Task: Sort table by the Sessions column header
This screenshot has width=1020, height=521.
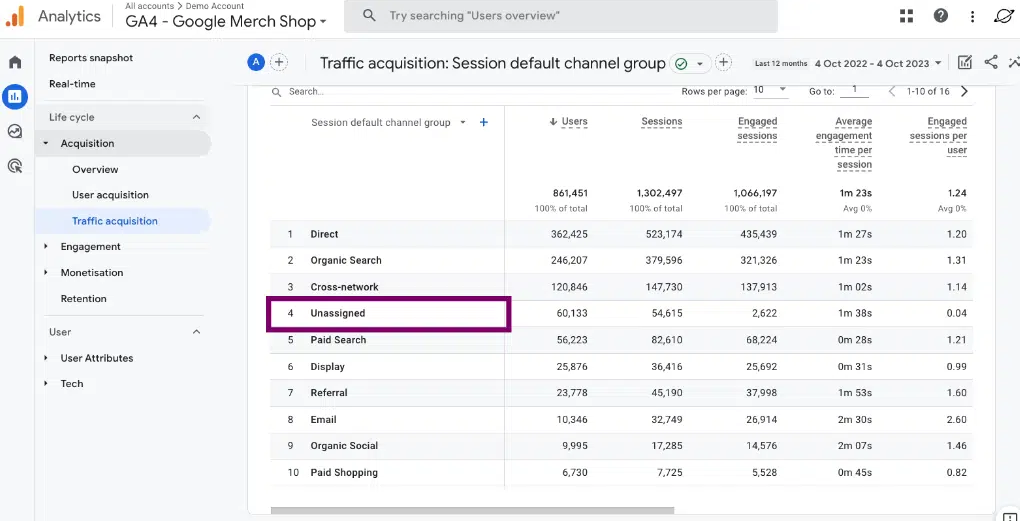Action: [x=661, y=122]
